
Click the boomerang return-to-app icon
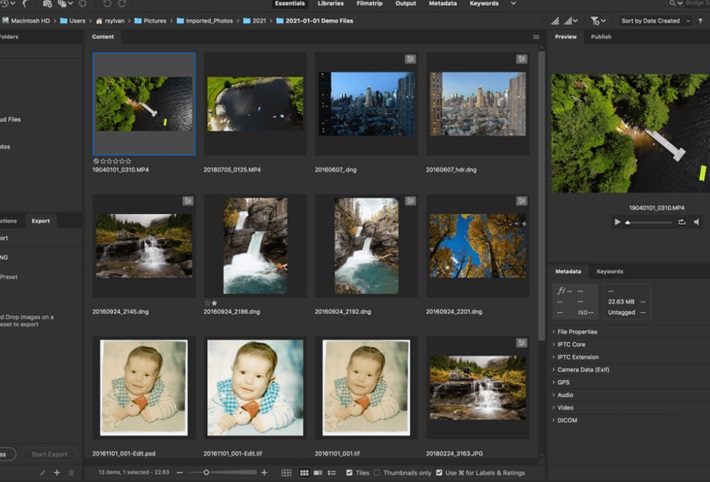click(x=25, y=3)
